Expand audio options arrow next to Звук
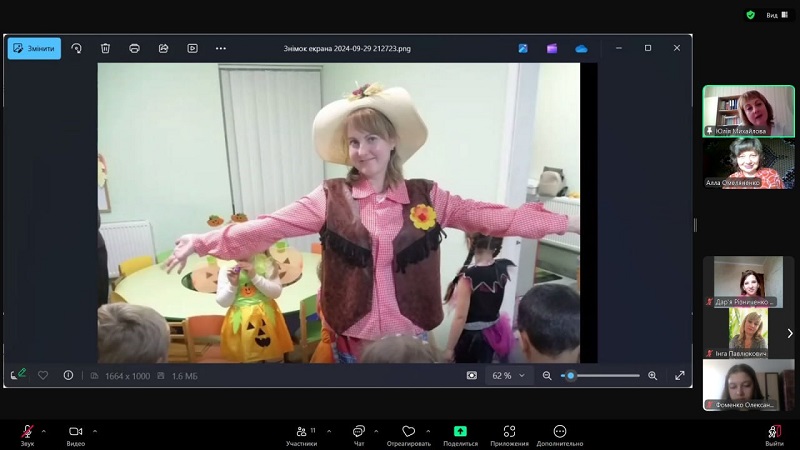The image size is (800, 450). coord(43,431)
